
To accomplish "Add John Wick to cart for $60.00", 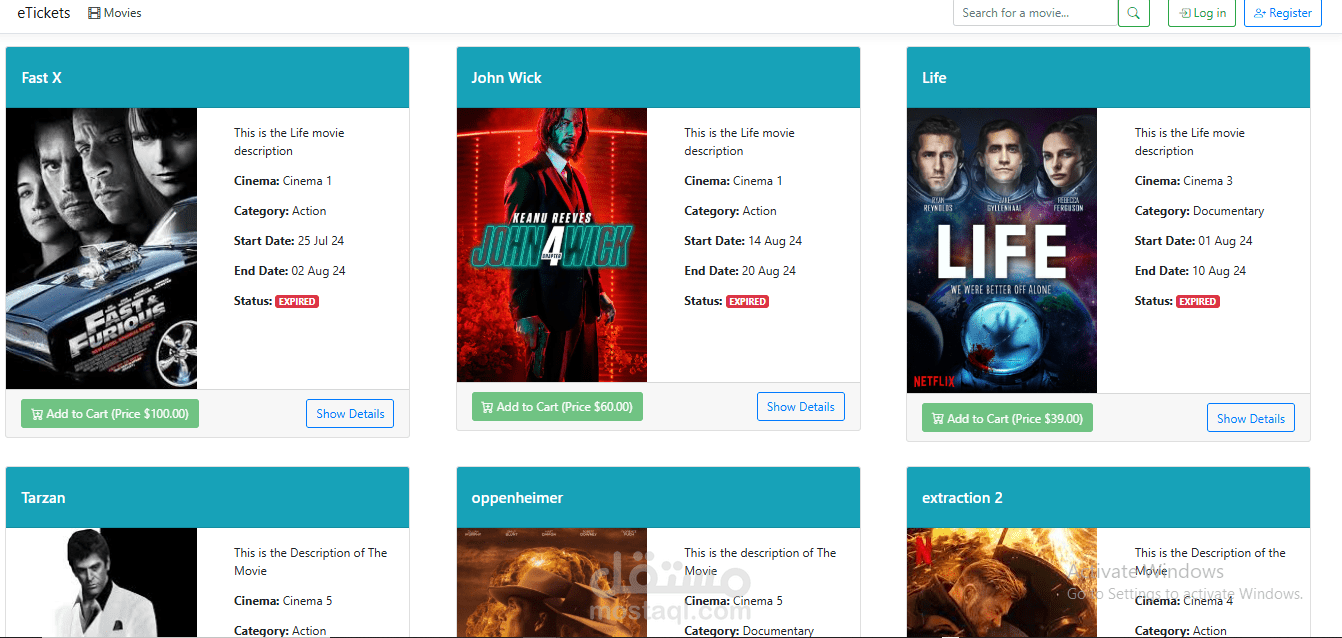I will click(x=557, y=407).
